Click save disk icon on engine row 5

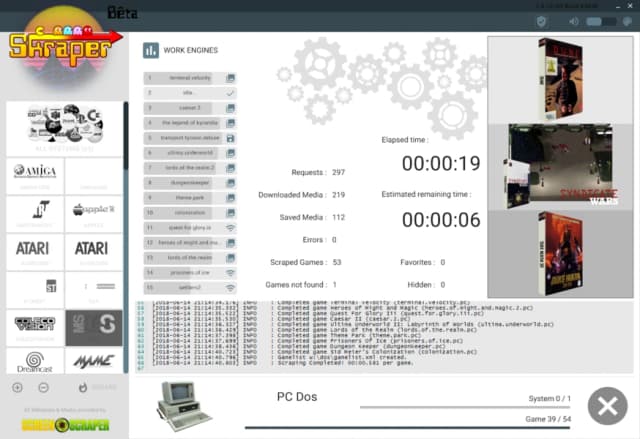click(x=230, y=138)
